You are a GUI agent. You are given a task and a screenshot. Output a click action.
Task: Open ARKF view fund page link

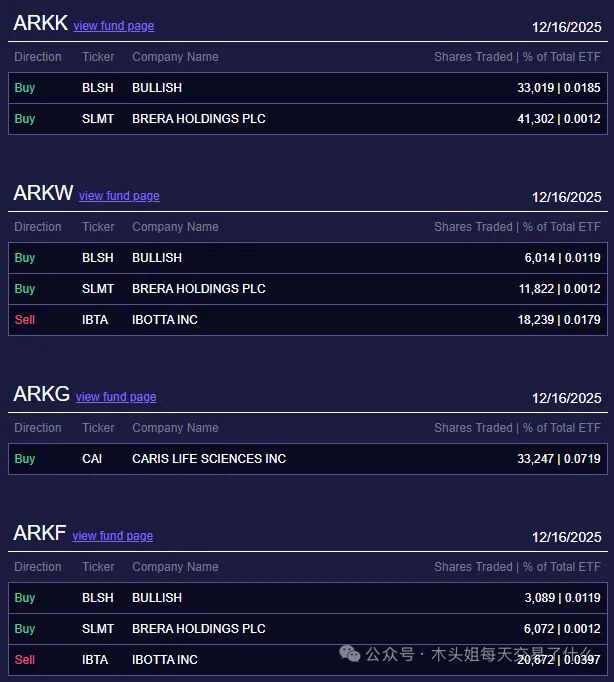[x=112, y=536]
